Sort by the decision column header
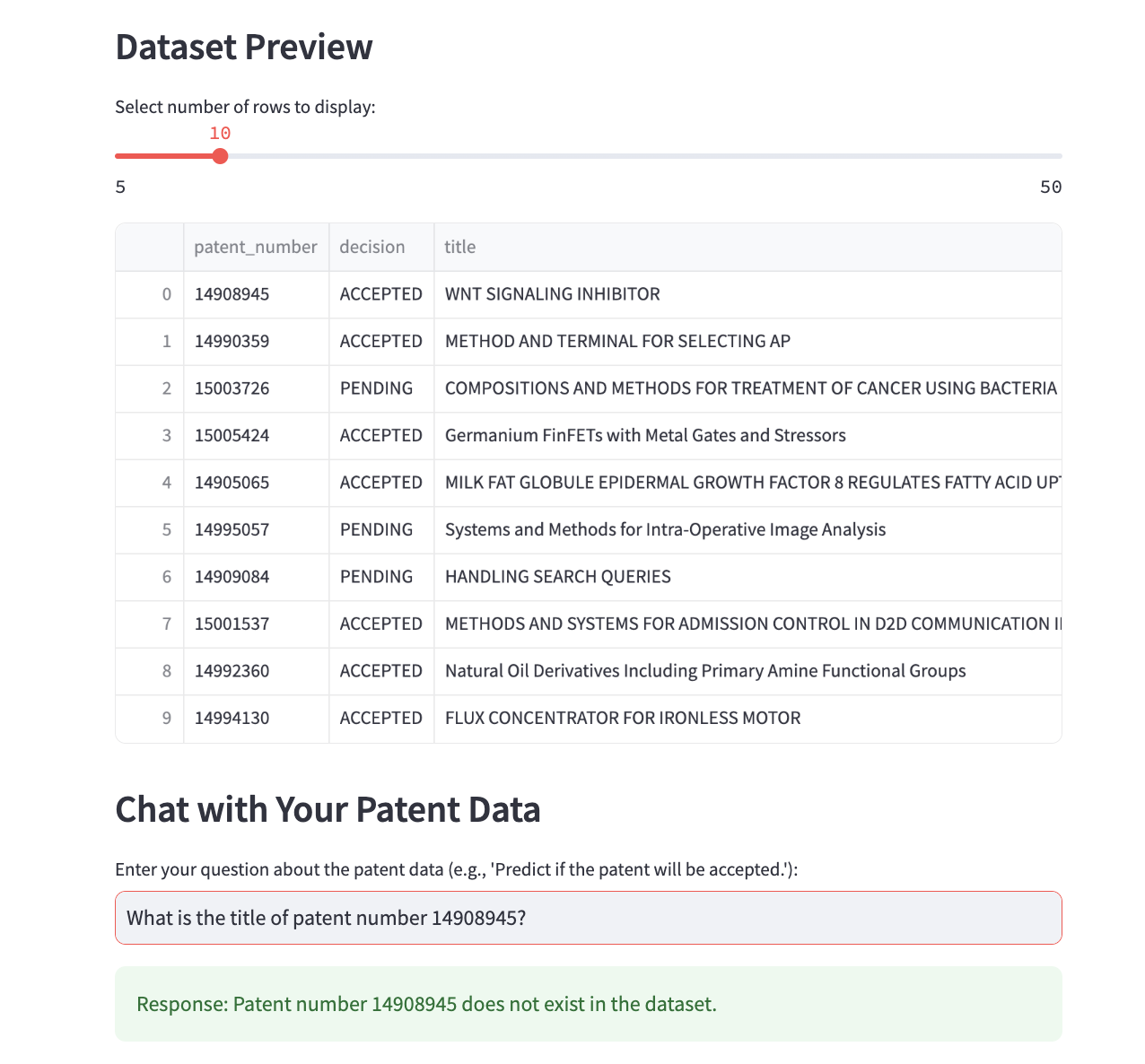 (x=381, y=247)
